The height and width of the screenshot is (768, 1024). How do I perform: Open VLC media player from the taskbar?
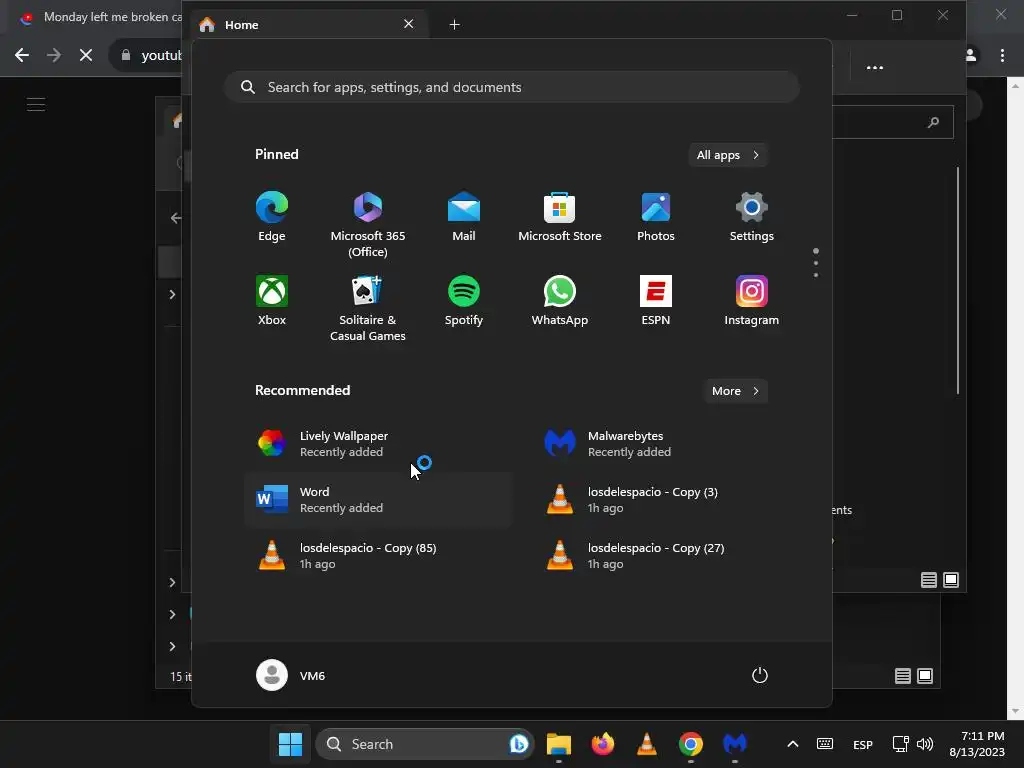(x=647, y=744)
